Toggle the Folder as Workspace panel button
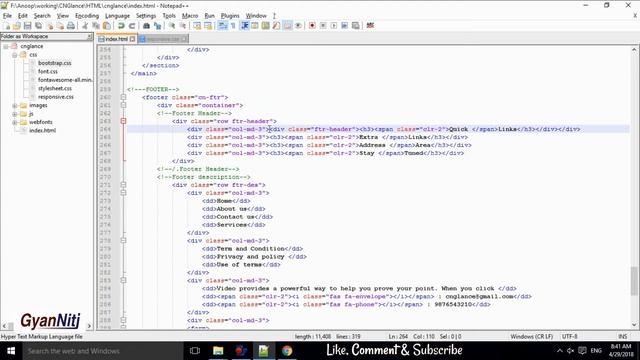Viewport: 640px width, 360px height. [x=288, y=26]
